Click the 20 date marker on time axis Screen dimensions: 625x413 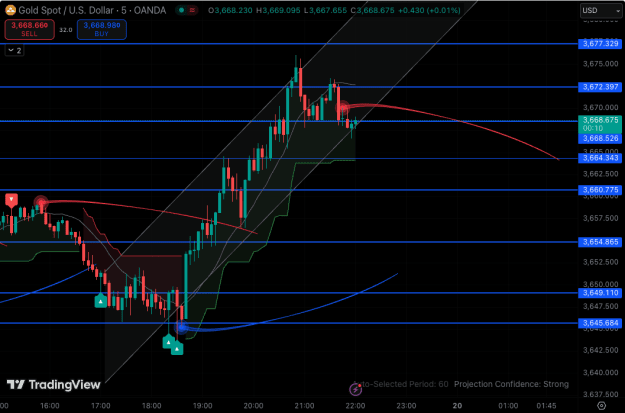pyautogui.click(x=457, y=406)
